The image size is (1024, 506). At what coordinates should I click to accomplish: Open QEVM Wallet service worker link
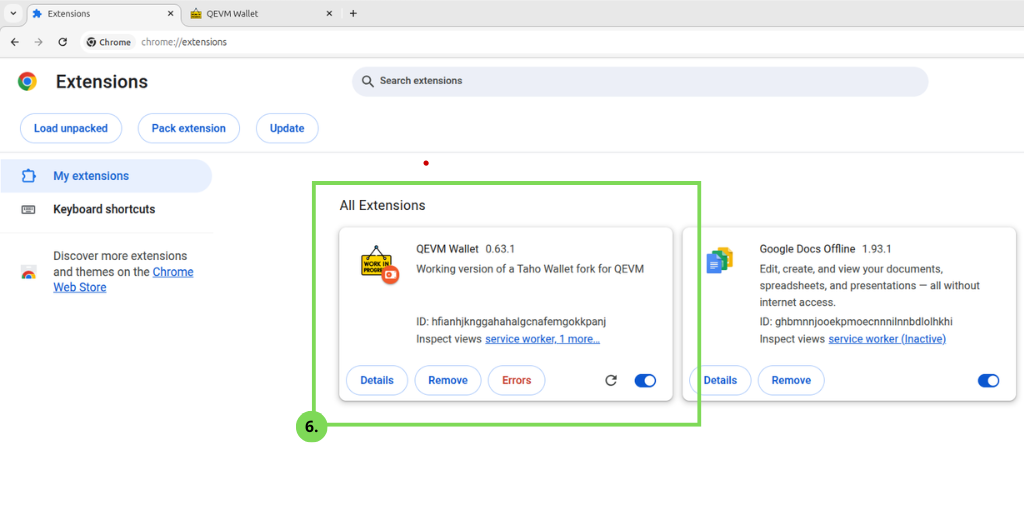point(542,339)
